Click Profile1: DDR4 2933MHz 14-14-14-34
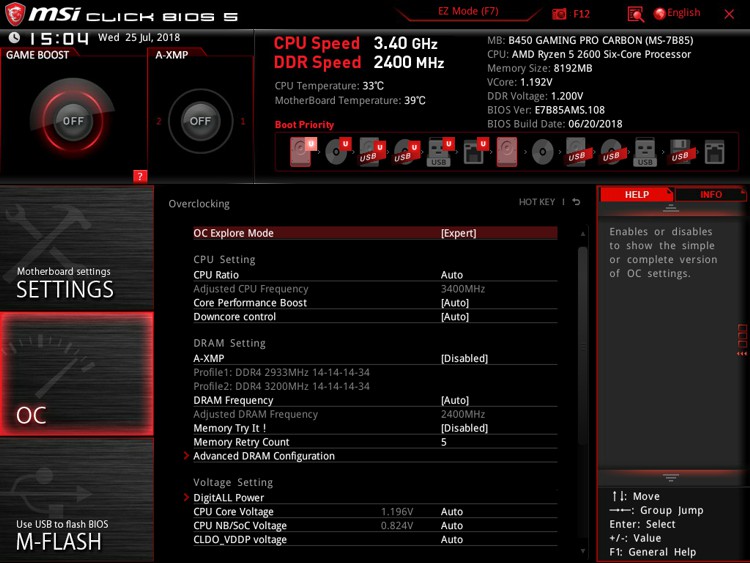Screen dimensions: 750x563 tap(281, 372)
